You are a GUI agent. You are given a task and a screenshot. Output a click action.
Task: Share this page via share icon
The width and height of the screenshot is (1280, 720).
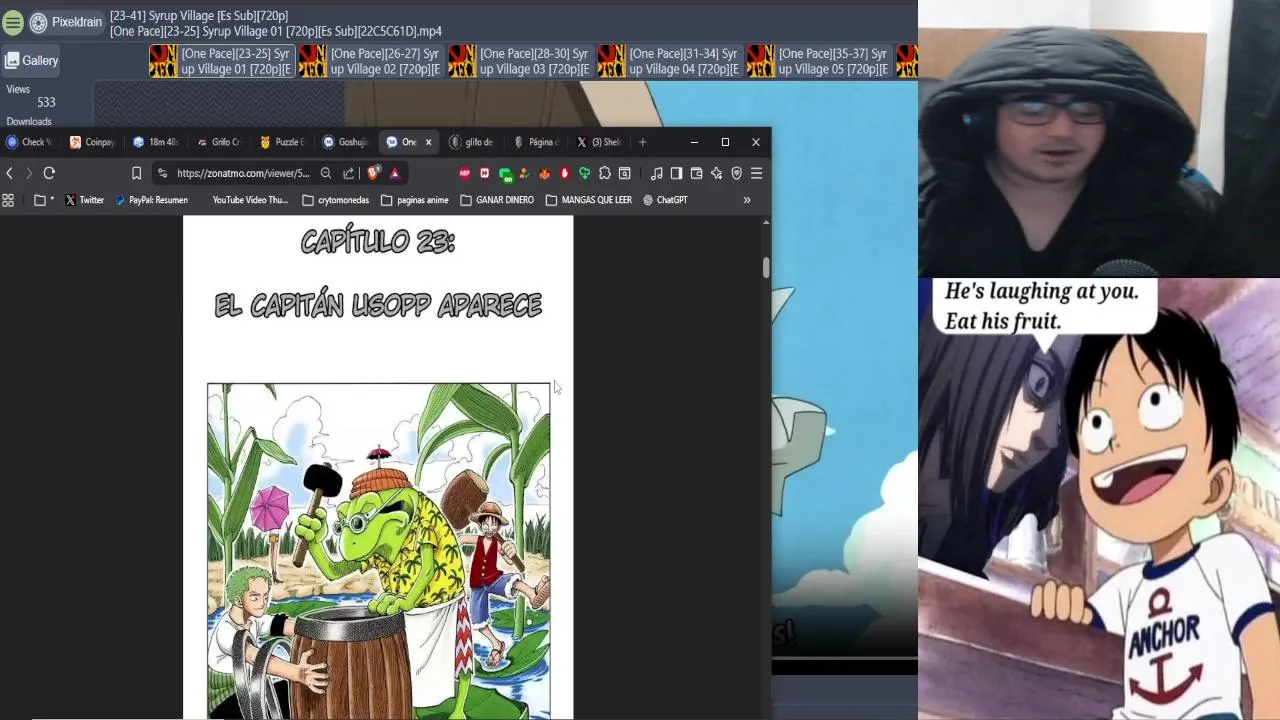(x=348, y=173)
